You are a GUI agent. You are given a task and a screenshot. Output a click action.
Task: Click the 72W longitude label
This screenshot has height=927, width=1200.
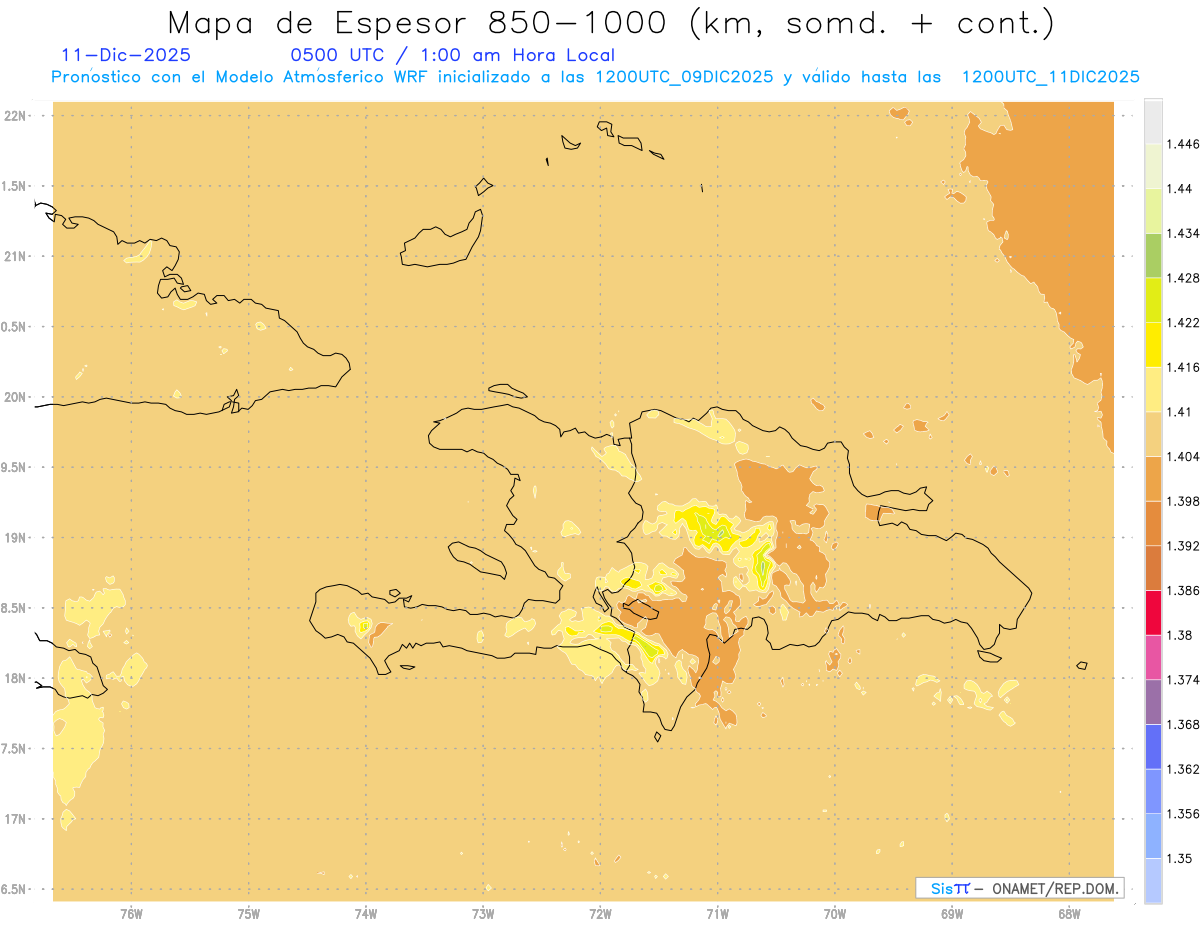600,913
